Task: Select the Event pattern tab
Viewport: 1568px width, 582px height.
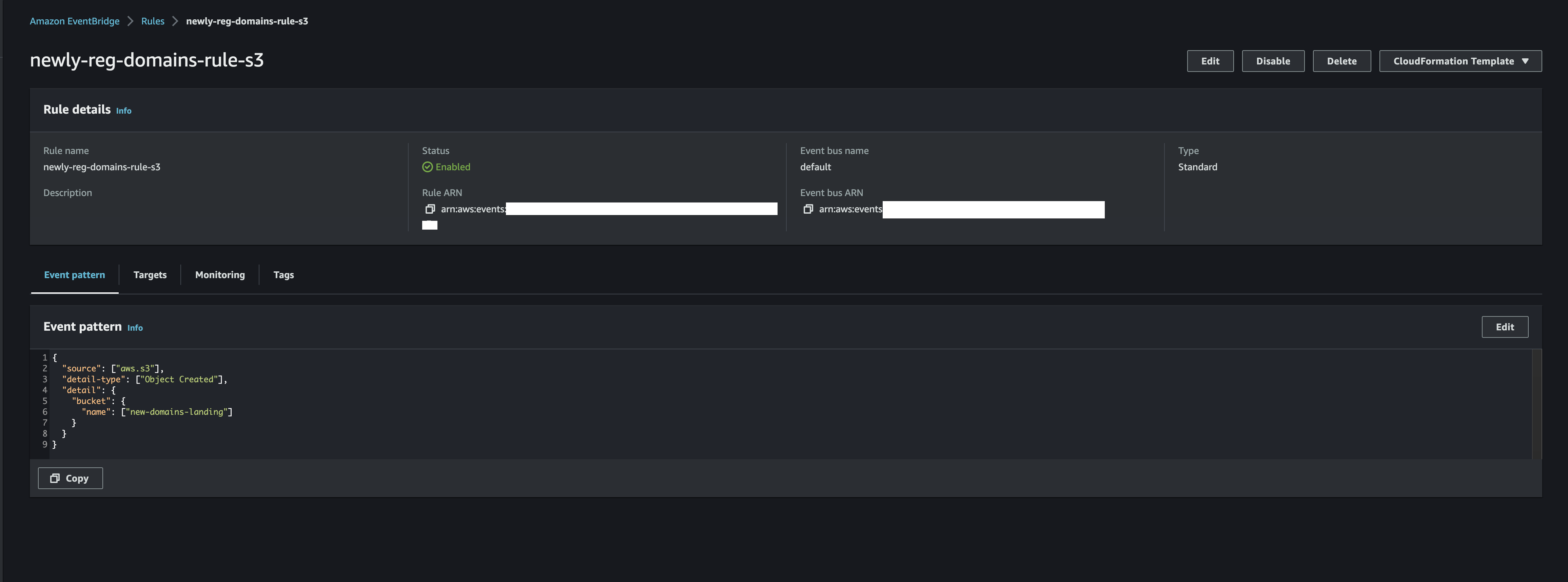Action: point(74,275)
